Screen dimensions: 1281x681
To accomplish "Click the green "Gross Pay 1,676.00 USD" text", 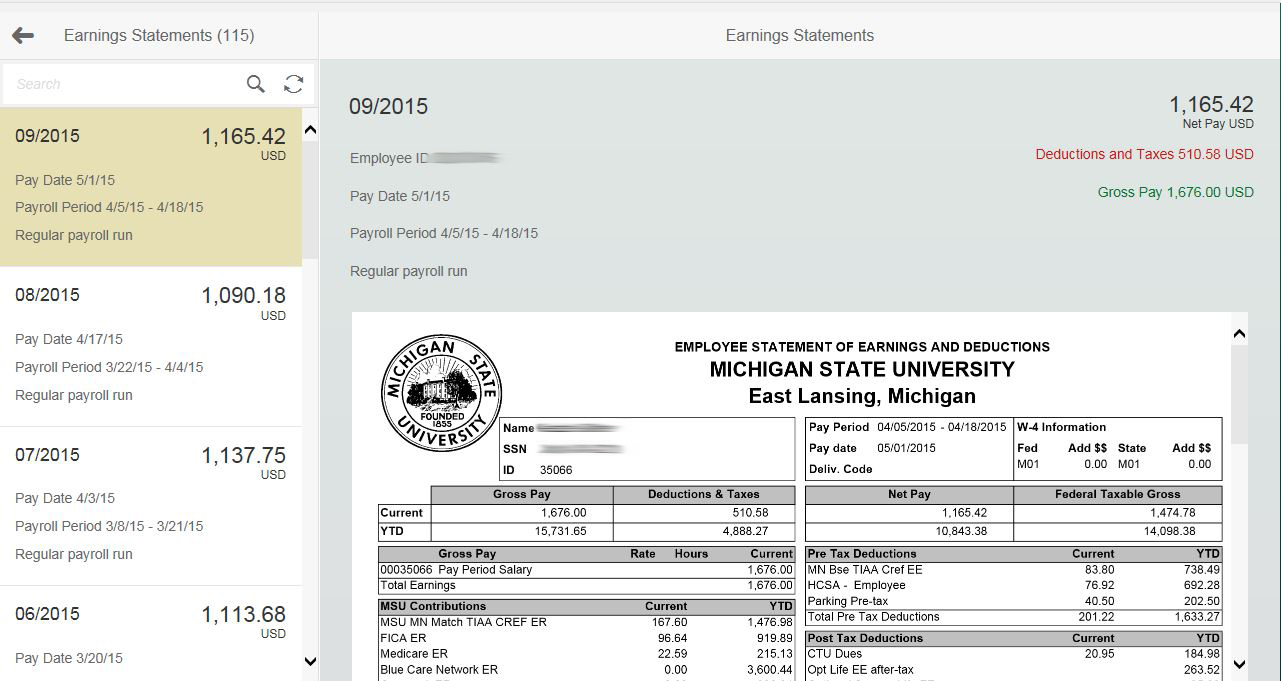I will tap(1175, 192).
